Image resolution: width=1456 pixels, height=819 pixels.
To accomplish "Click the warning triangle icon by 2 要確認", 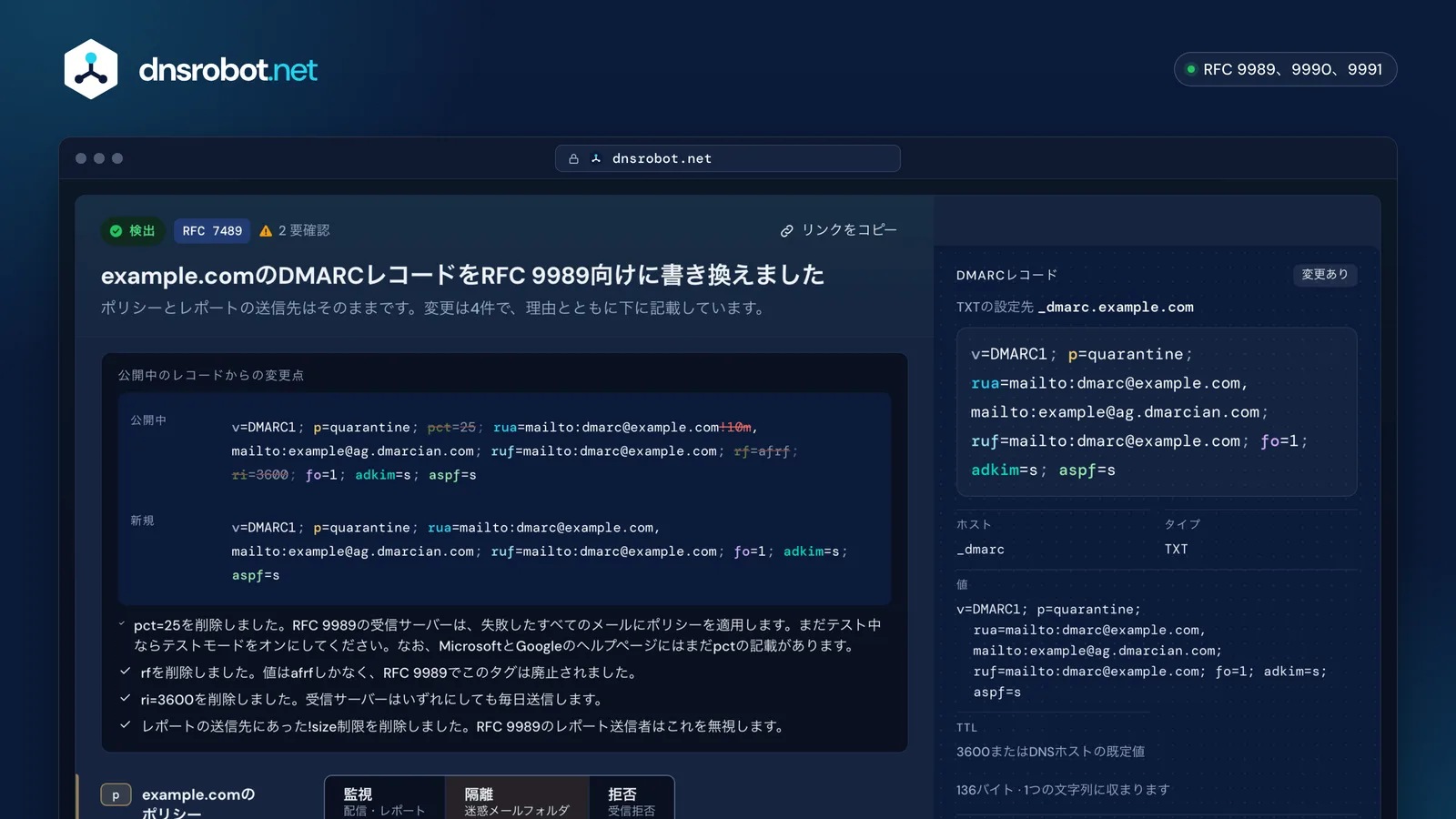I will click(266, 231).
